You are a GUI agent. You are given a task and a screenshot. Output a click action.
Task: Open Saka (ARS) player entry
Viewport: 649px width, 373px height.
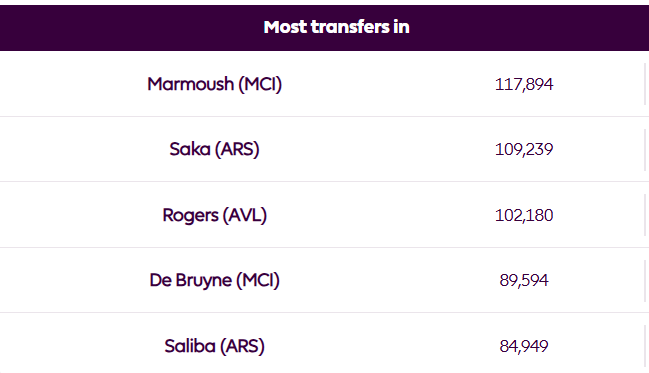[x=214, y=149]
